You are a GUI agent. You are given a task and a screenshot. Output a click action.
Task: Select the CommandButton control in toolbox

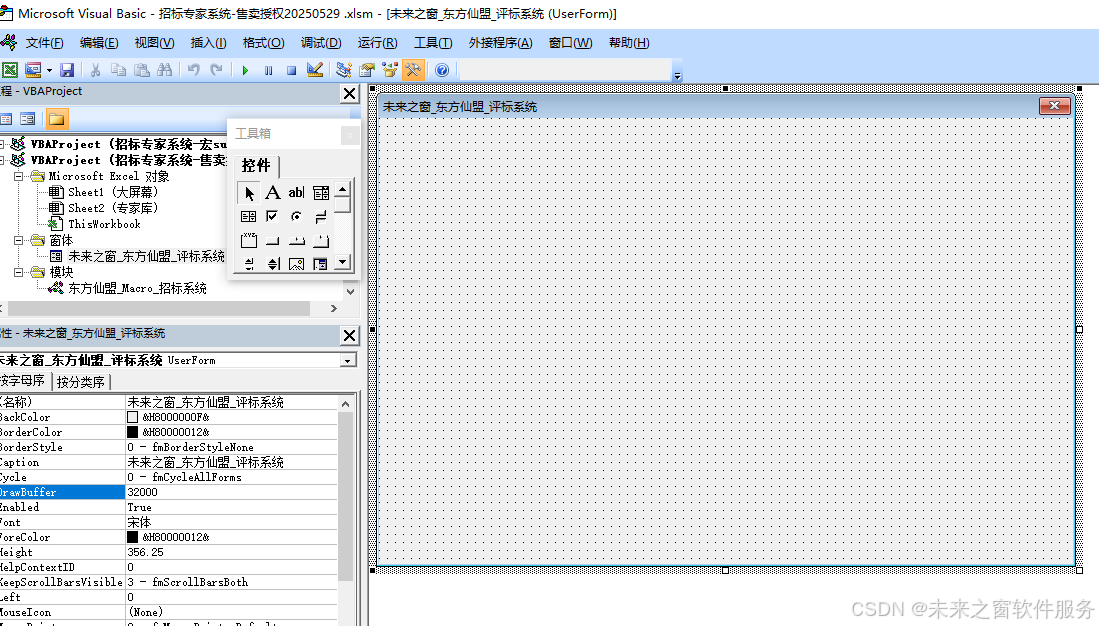[x=273, y=240]
